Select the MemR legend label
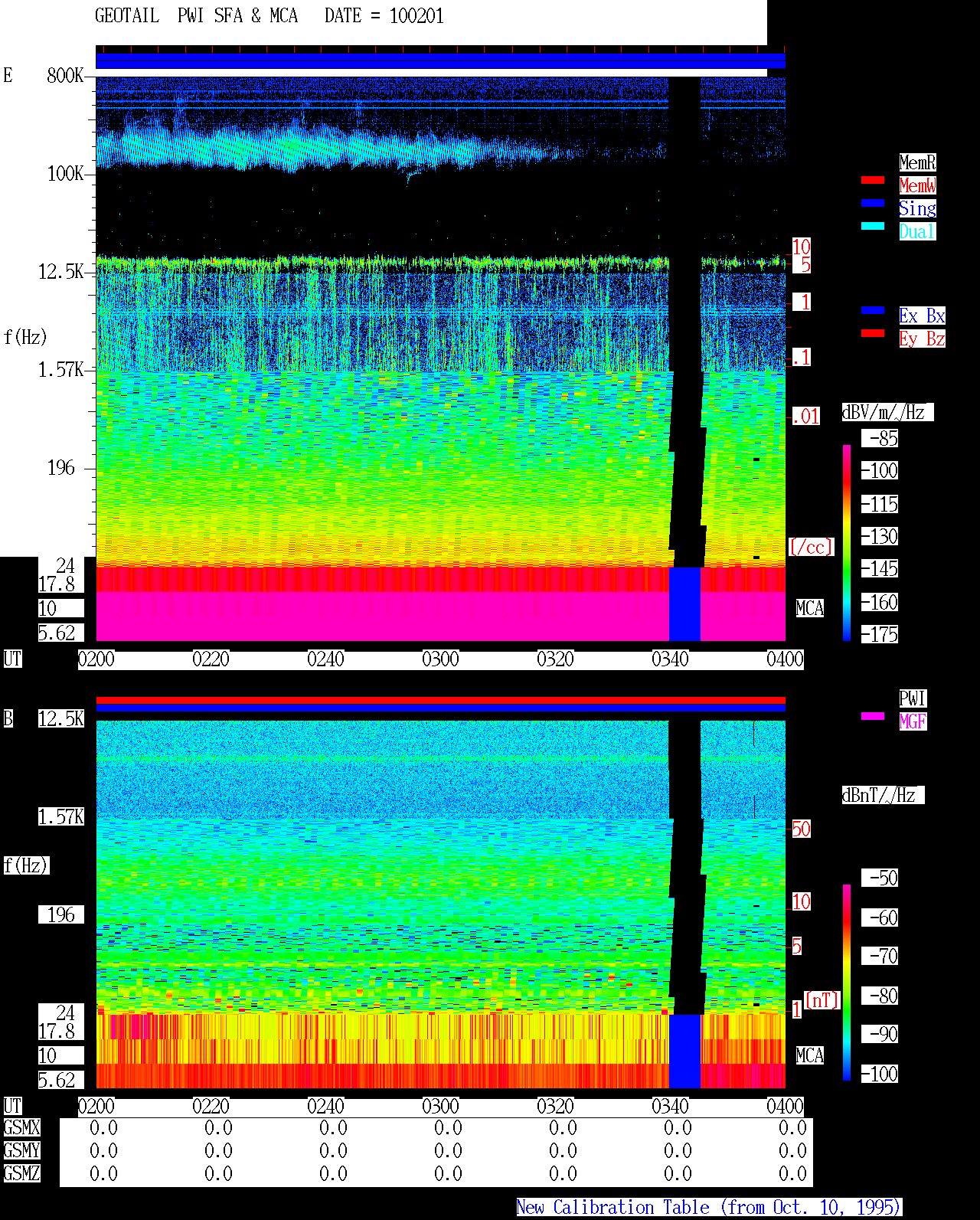This screenshot has width=980, height=1220. coord(917,162)
